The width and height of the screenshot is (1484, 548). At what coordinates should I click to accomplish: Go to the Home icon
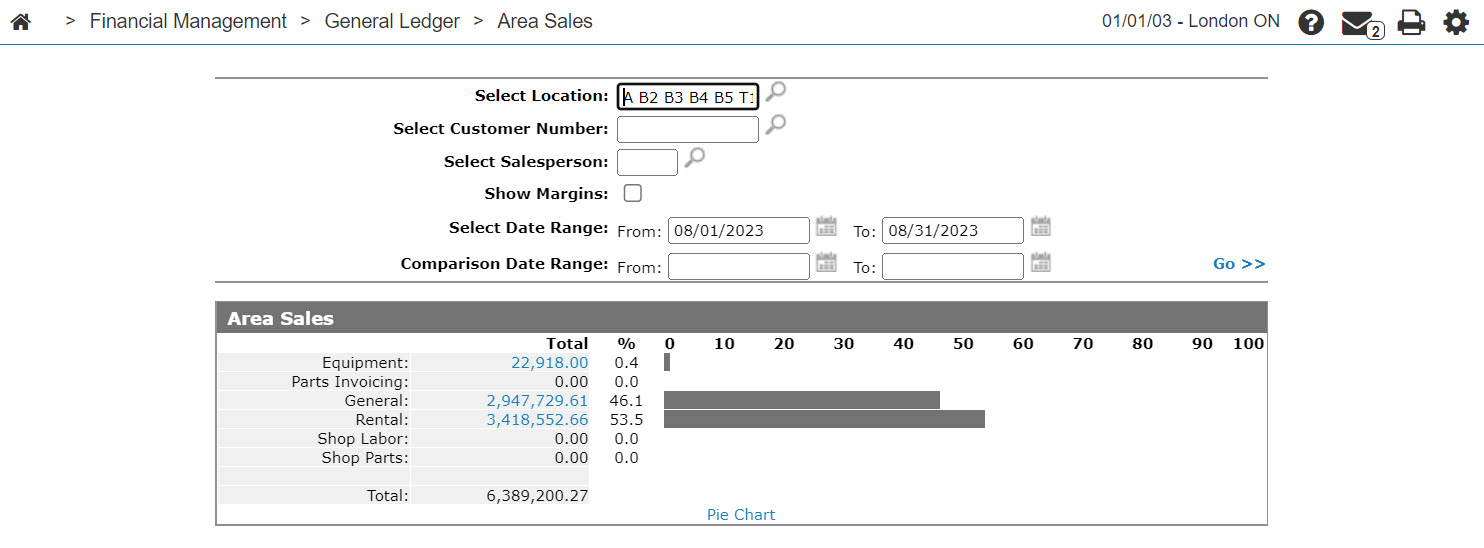[x=20, y=21]
